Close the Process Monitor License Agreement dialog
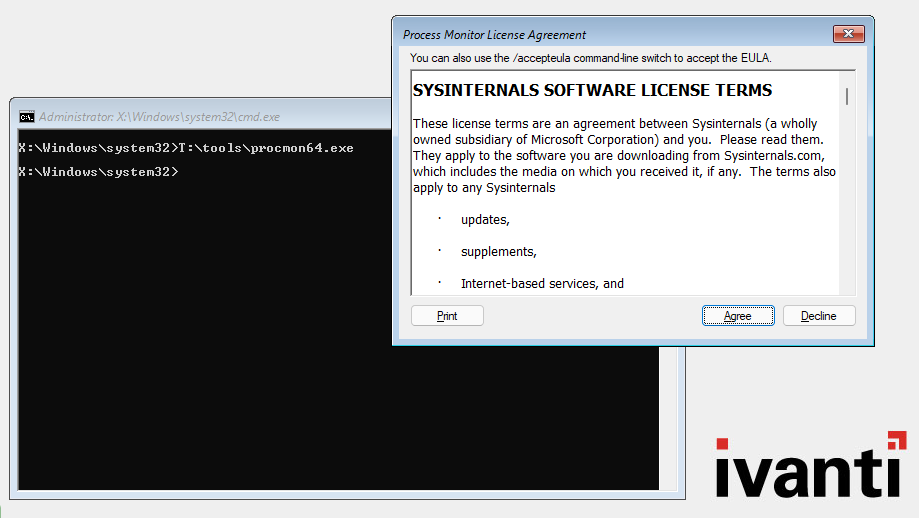Image resolution: width=919 pixels, height=518 pixels. point(848,35)
